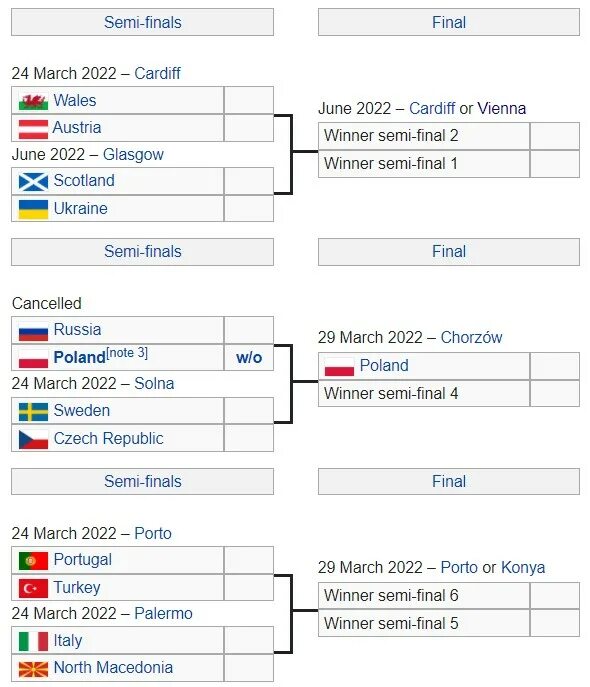
Task: Click the Russia flag icon
Action: (x=33, y=331)
